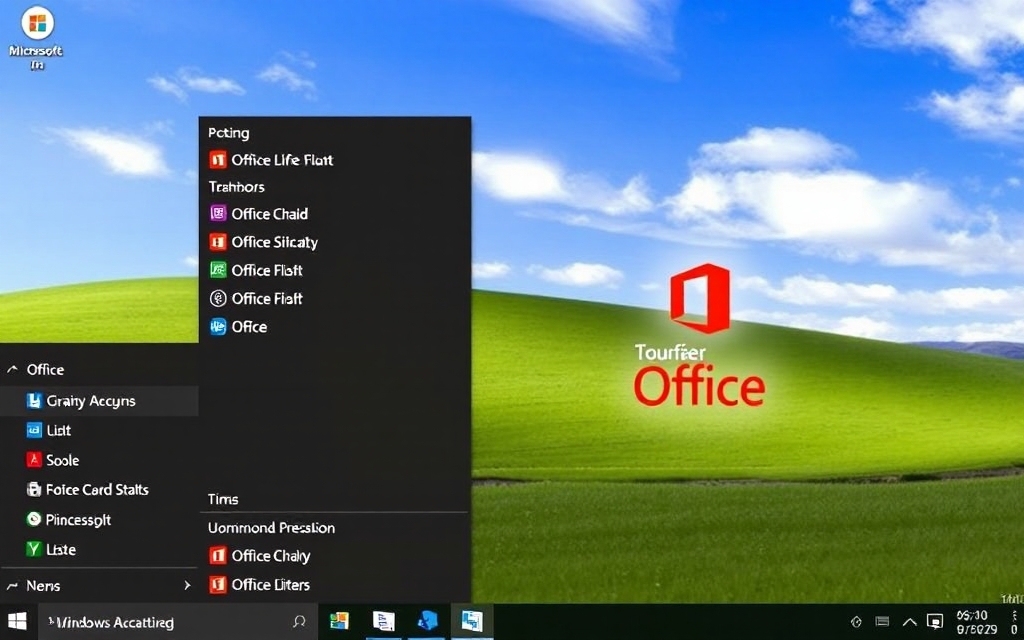Click the red icon beside Office Liters
Screen dimensions: 1024x640
[x=218, y=584]
